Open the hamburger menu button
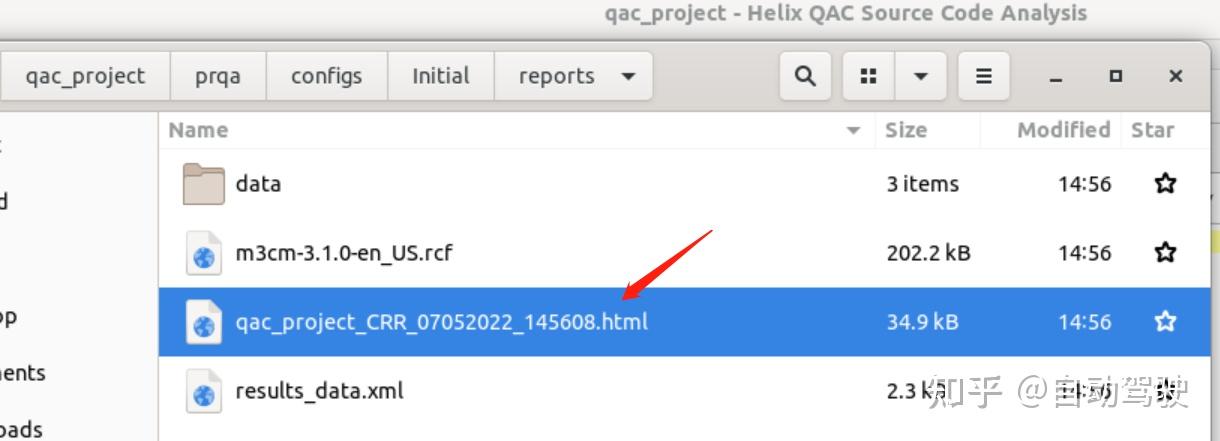1220x441 pixels. click(984, 76)
